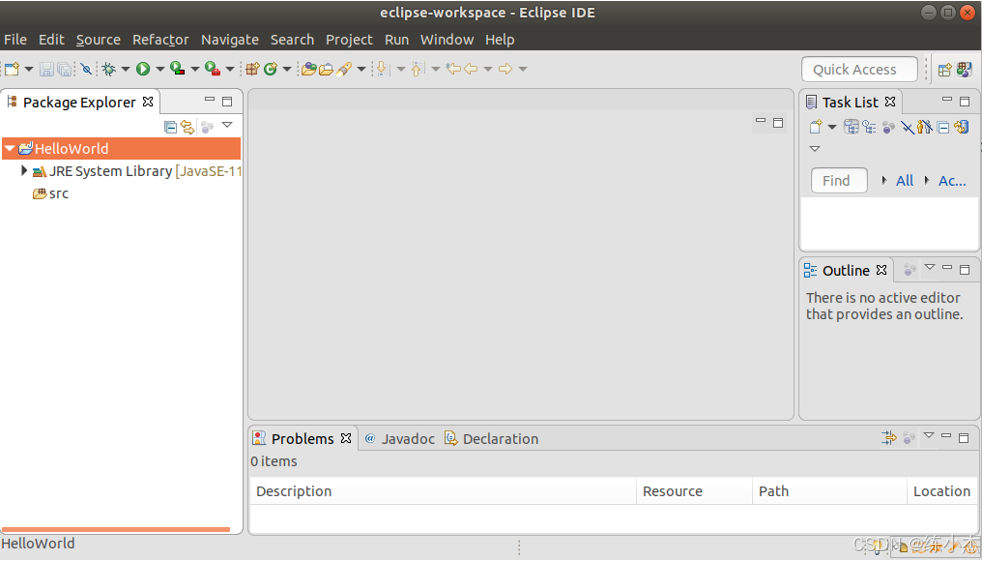Click the Search flashlight icon
Image resolution: width=984 pixels, height=562 pixels.
[344, 69]
